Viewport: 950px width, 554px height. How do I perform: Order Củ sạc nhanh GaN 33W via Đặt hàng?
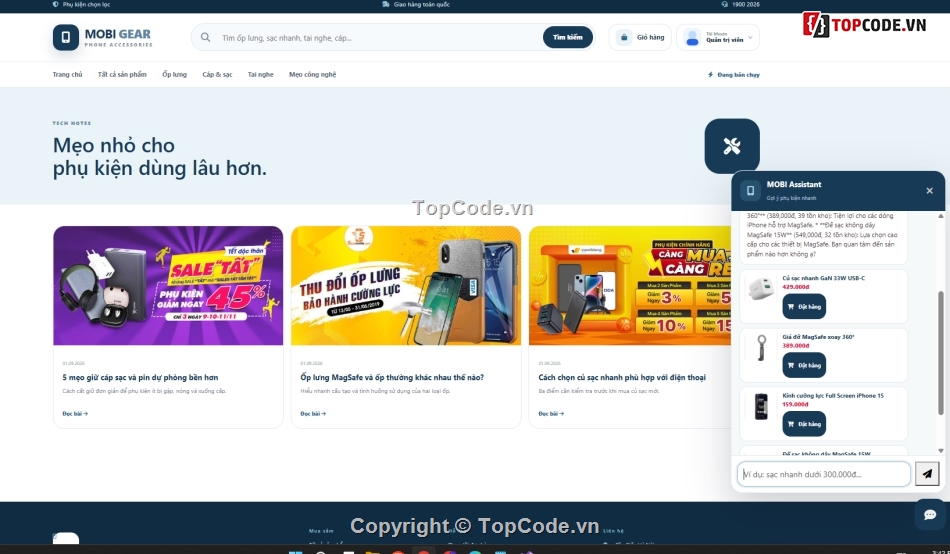tap(804, 307)
